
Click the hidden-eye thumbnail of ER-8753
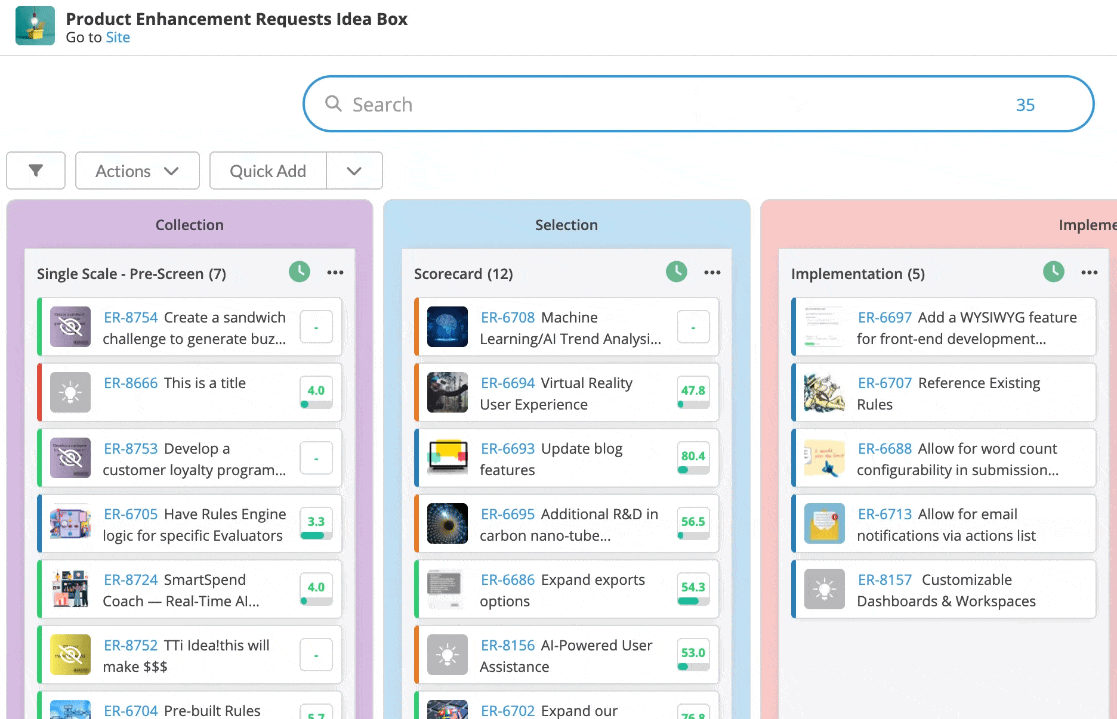click(71, 458)
